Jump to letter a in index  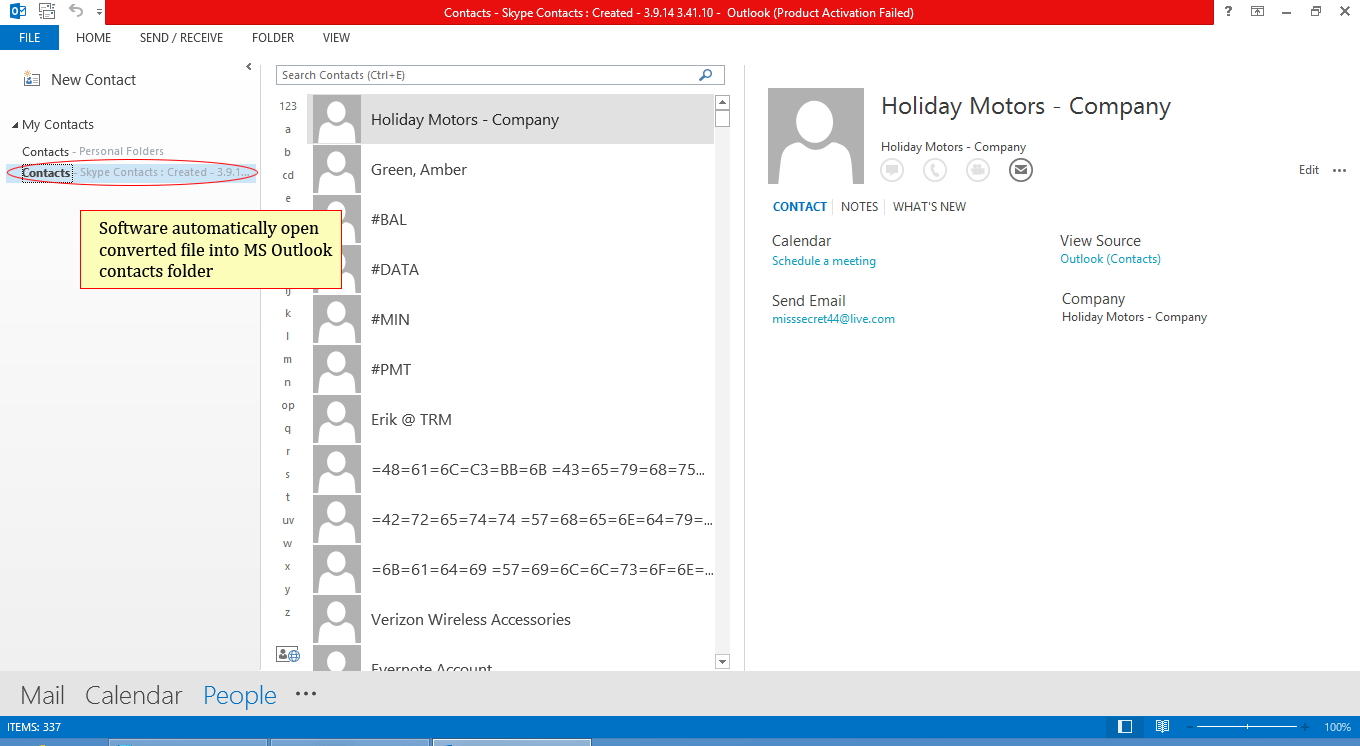[288, 129]
